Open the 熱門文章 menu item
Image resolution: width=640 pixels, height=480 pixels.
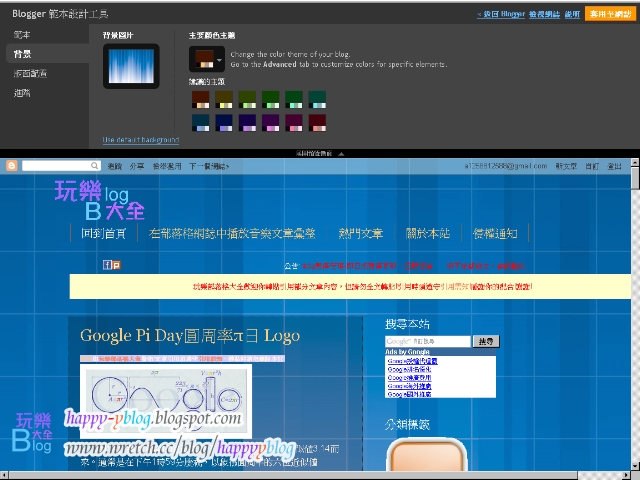(361, 233)
